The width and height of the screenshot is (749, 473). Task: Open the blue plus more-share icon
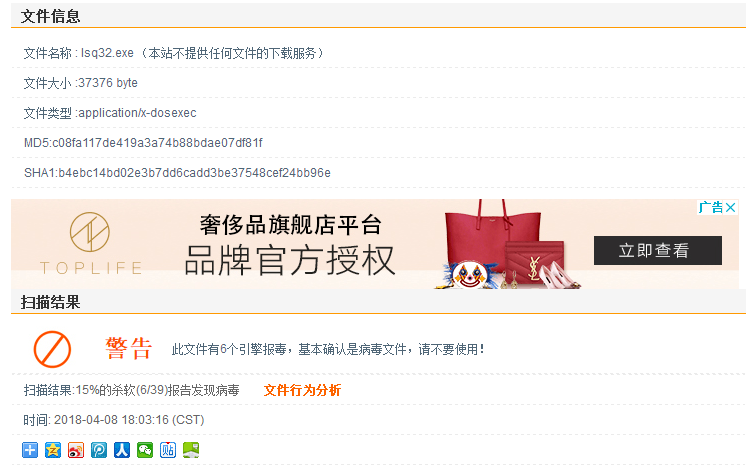(x=30, y=450)
